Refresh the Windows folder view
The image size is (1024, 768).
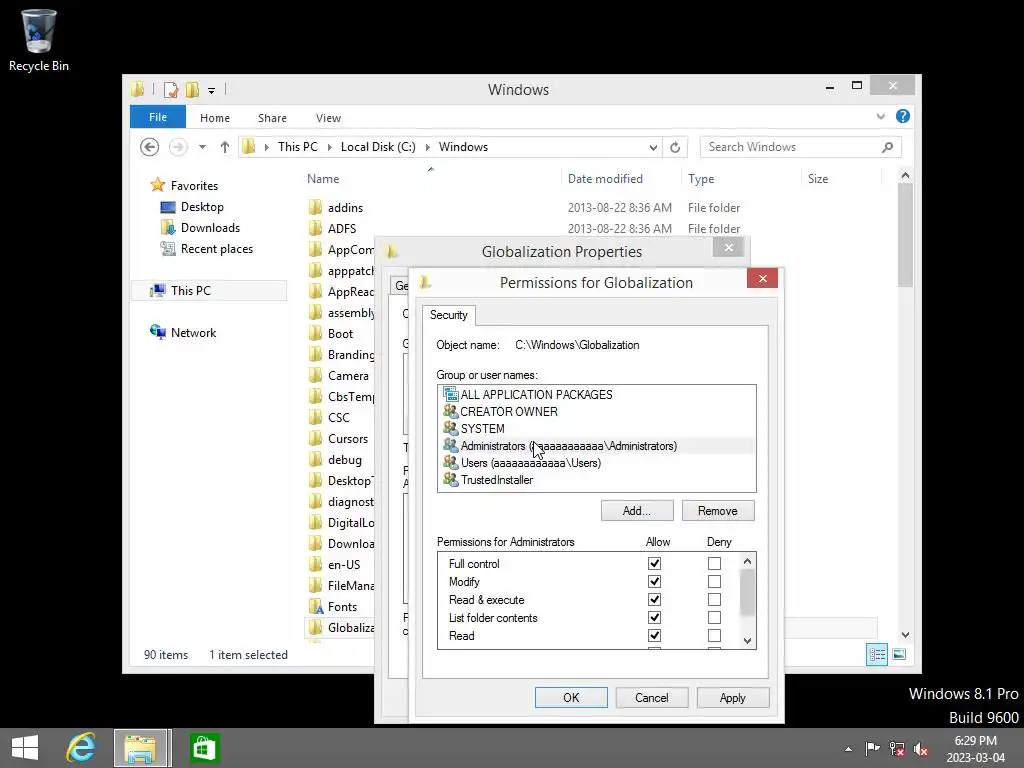coord(675,147)
